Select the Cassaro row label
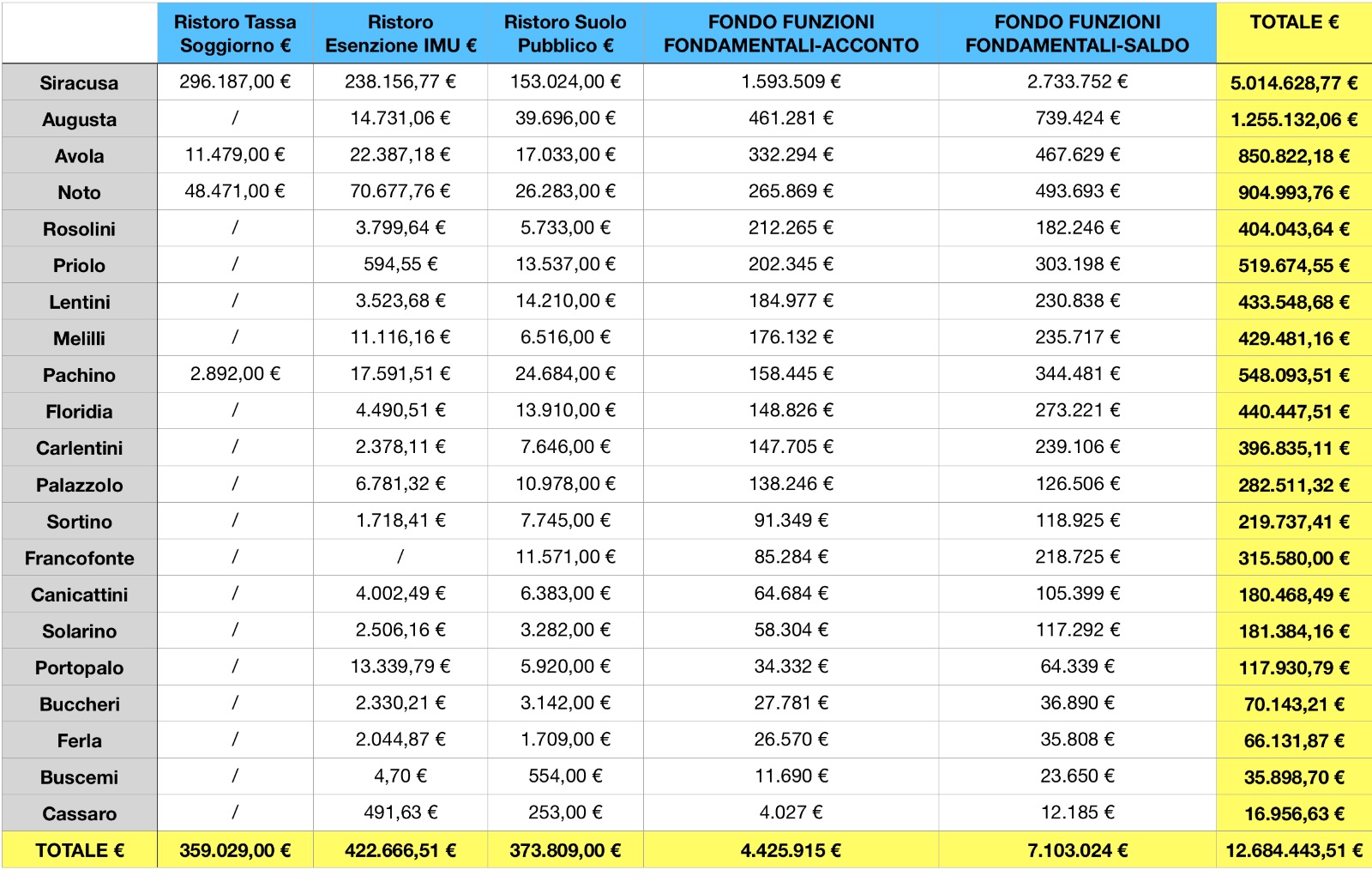Image resolution: width=1372 pixels, height=882 pixels. coord(79,814)
